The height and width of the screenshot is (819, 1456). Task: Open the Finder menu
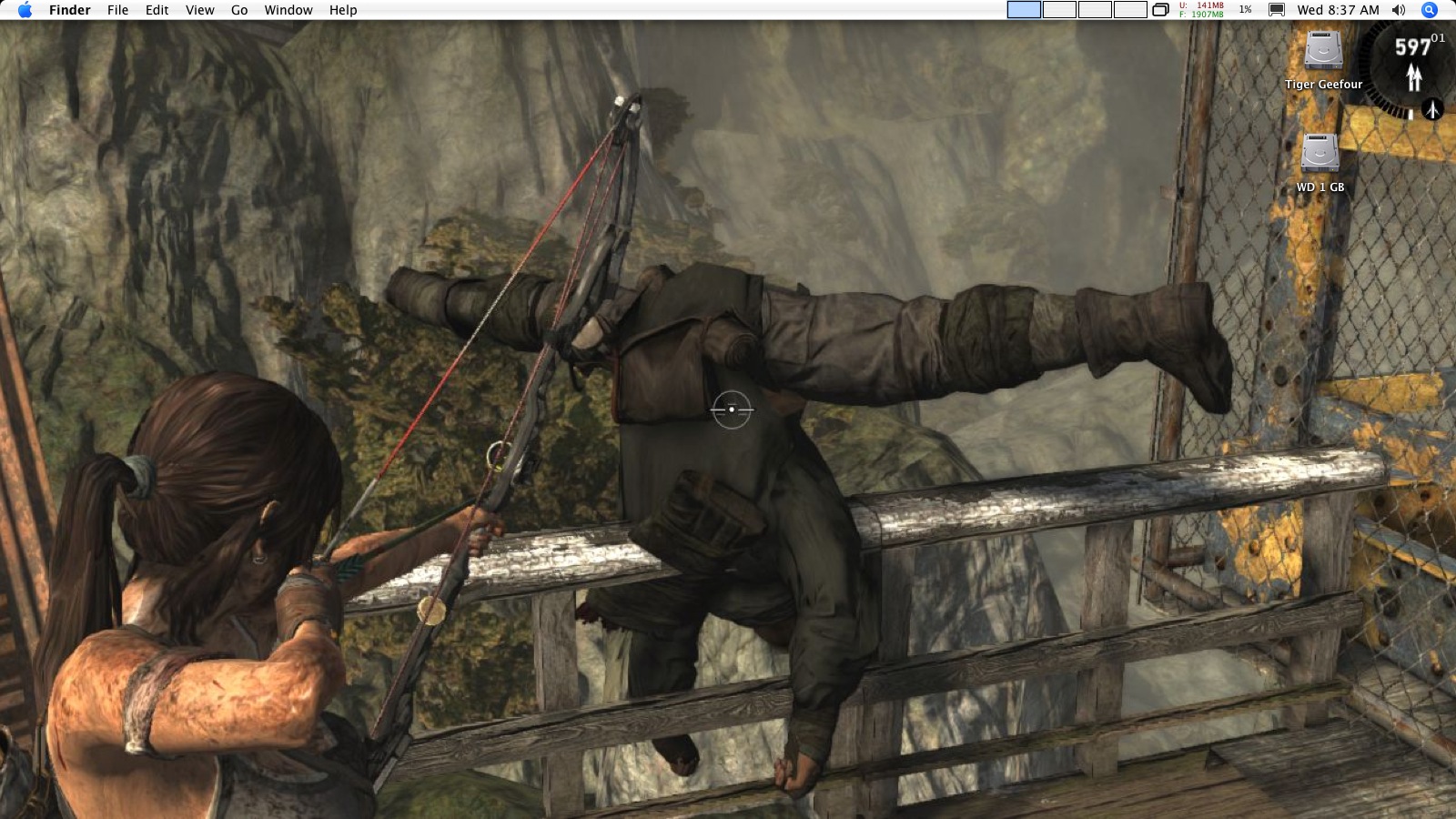(x=69, y=10)
